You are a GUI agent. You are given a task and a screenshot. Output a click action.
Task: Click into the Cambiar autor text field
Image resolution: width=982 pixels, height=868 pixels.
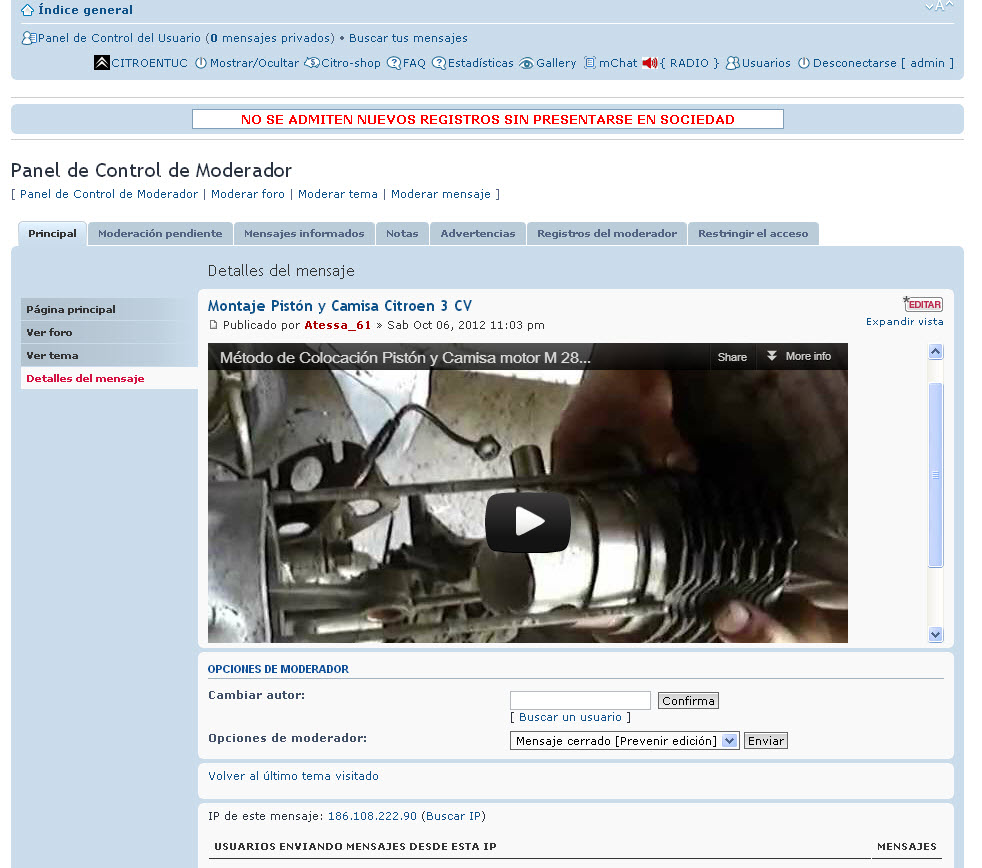[x=580, y=701]
